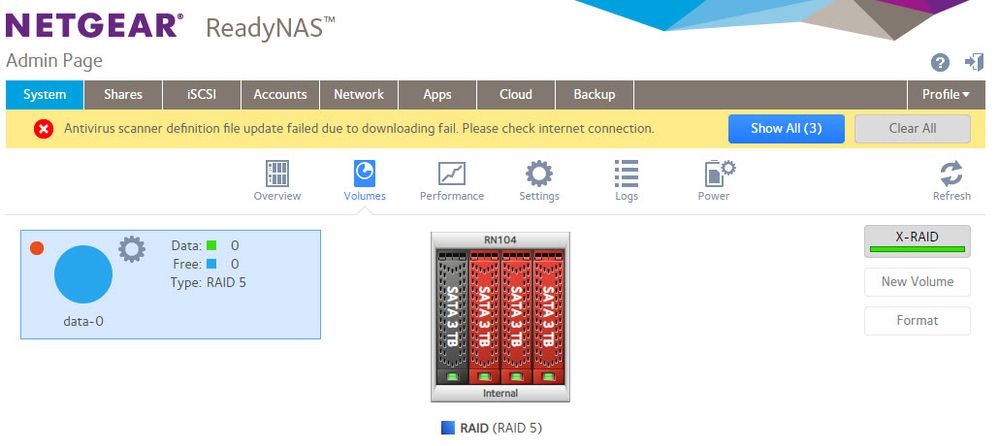Open data-0 volume gear settings
This screenshot has height=446, width=999.
[x=132, y=249]
